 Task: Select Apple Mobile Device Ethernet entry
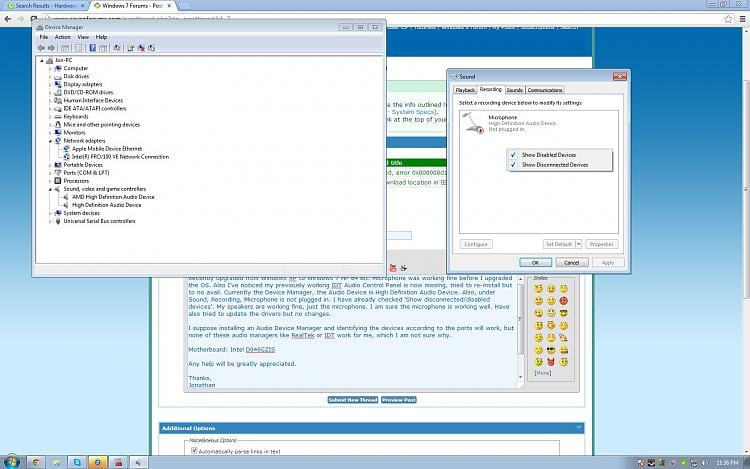pyautogui.click(x=107, y=149)
